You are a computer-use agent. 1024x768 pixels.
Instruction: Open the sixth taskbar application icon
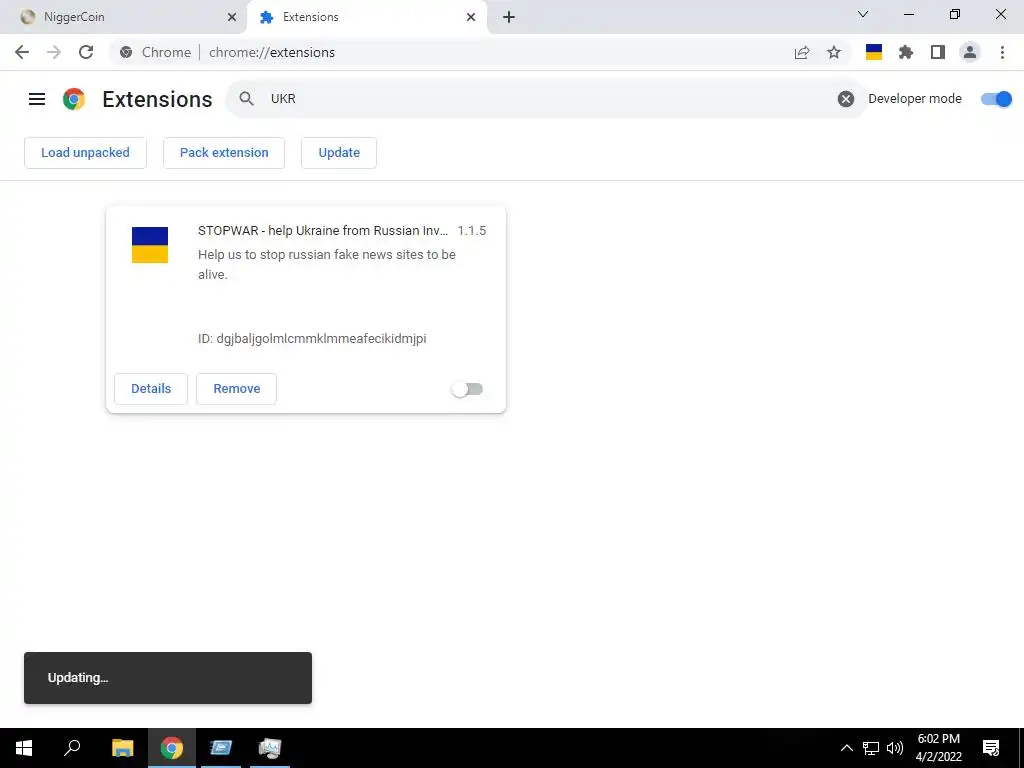pos(270,748)
